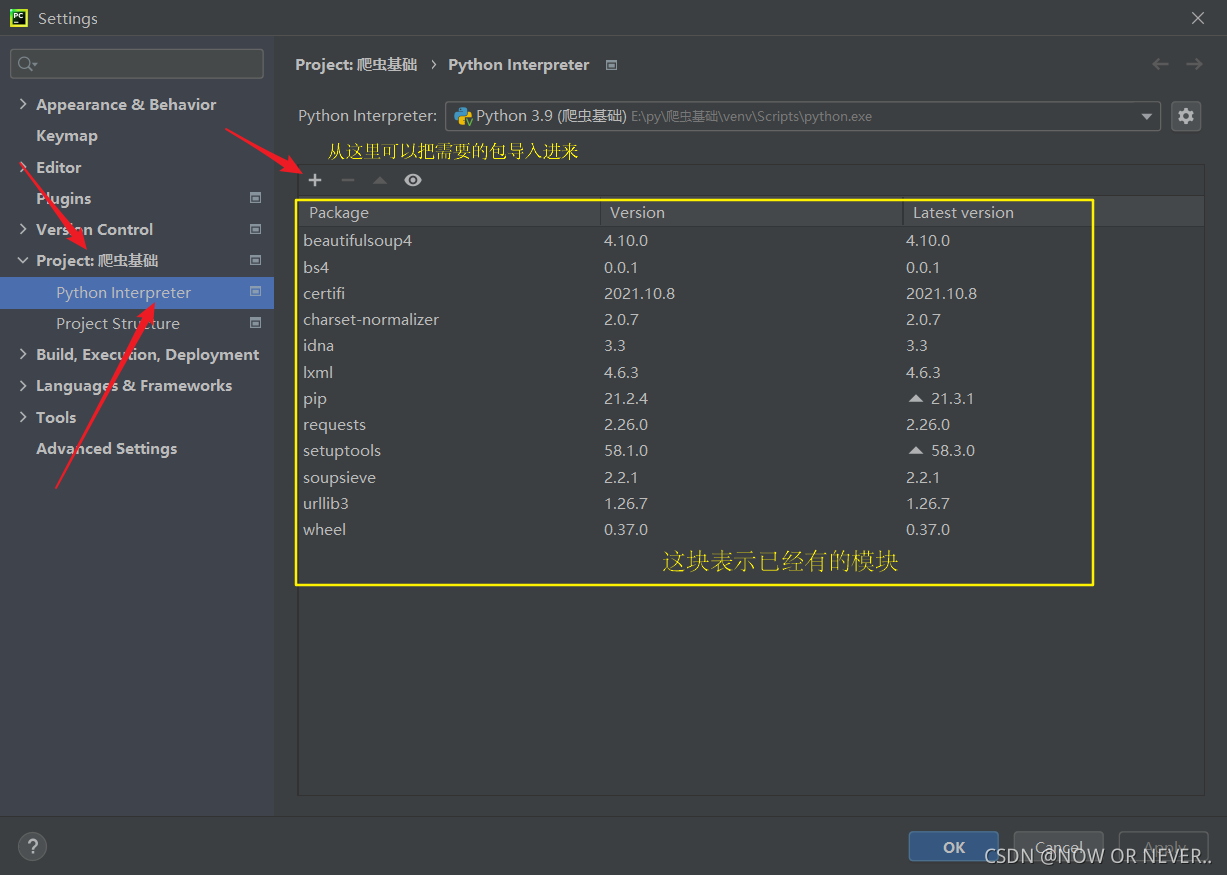Select the requests package row

pos(450,424)
